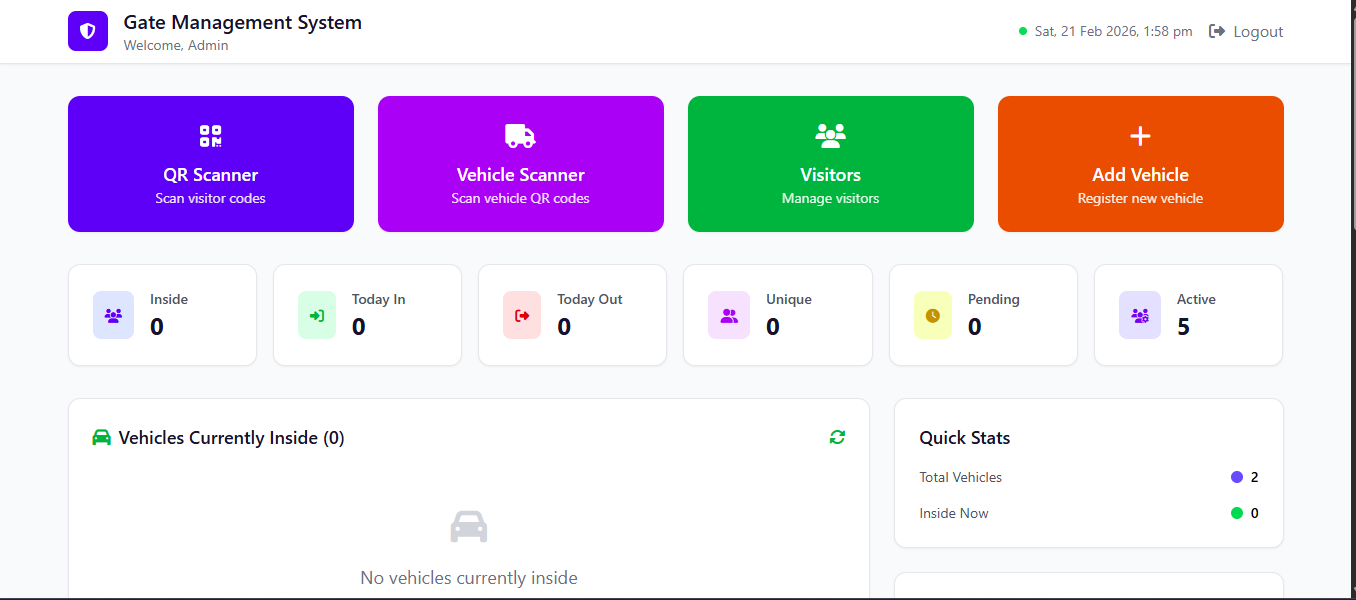Viewport: 1356px width, 600px height.
Task: Click the shield logo in the header
Action: click(x=88, y=31)
